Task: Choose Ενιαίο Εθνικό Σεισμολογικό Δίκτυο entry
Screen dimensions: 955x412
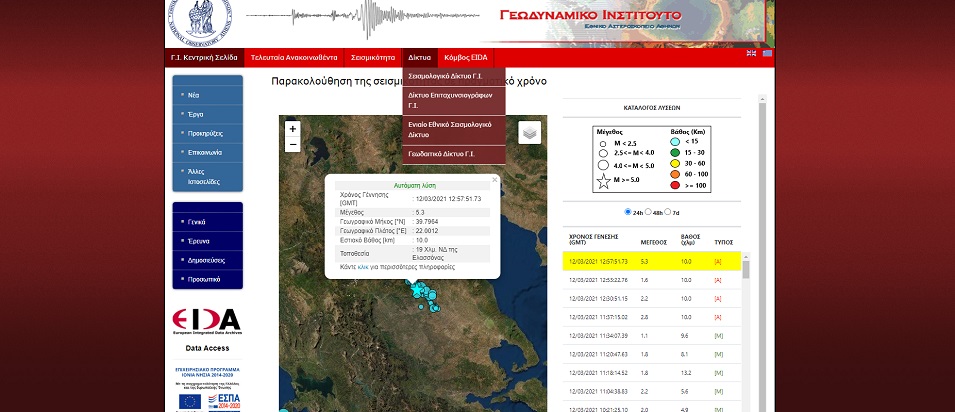Action: [454, 130]
